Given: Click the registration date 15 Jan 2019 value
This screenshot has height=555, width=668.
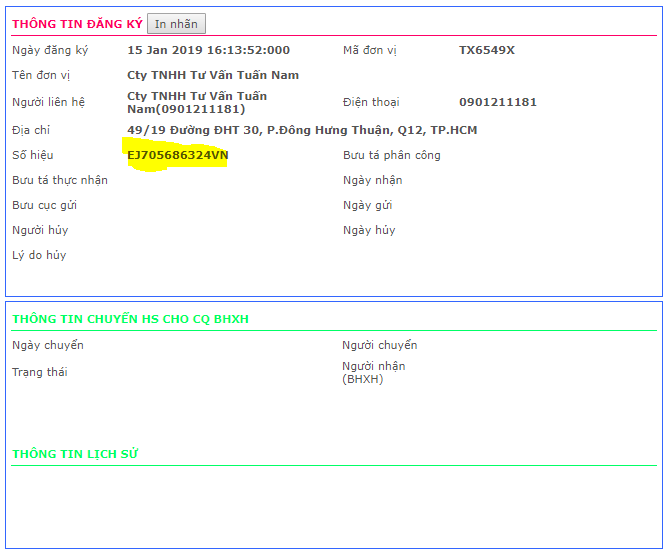Looking at the screenshot, I should 208,50.
